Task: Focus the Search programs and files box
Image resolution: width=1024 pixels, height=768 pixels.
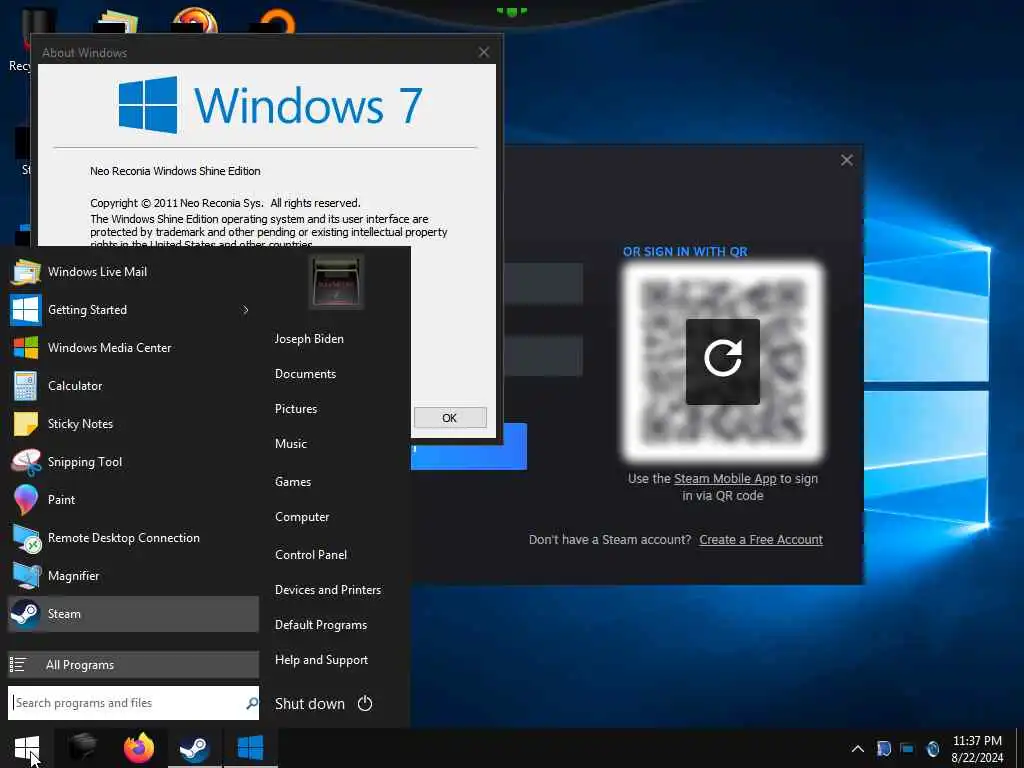Action: click(x=133, y=703)
